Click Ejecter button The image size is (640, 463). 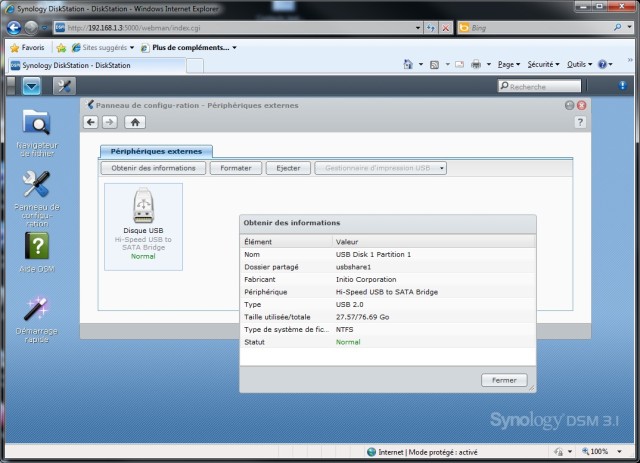coord(288,168)
